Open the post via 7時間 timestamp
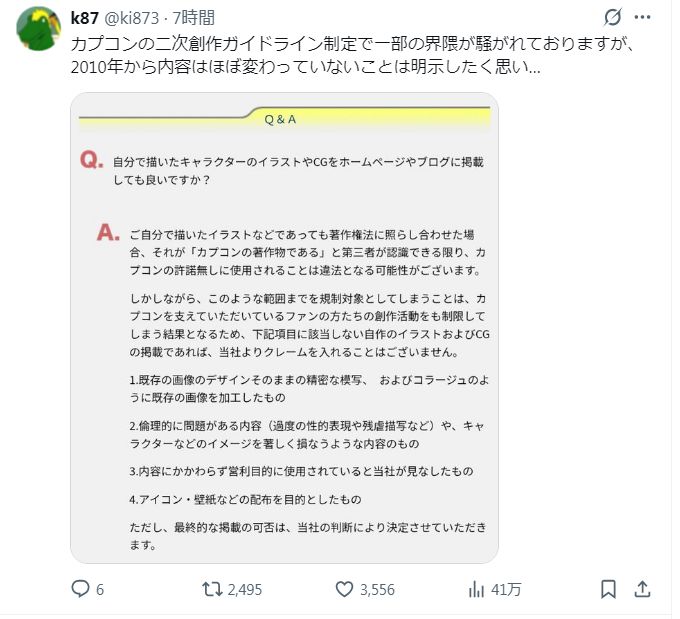 tap(192, 19)
